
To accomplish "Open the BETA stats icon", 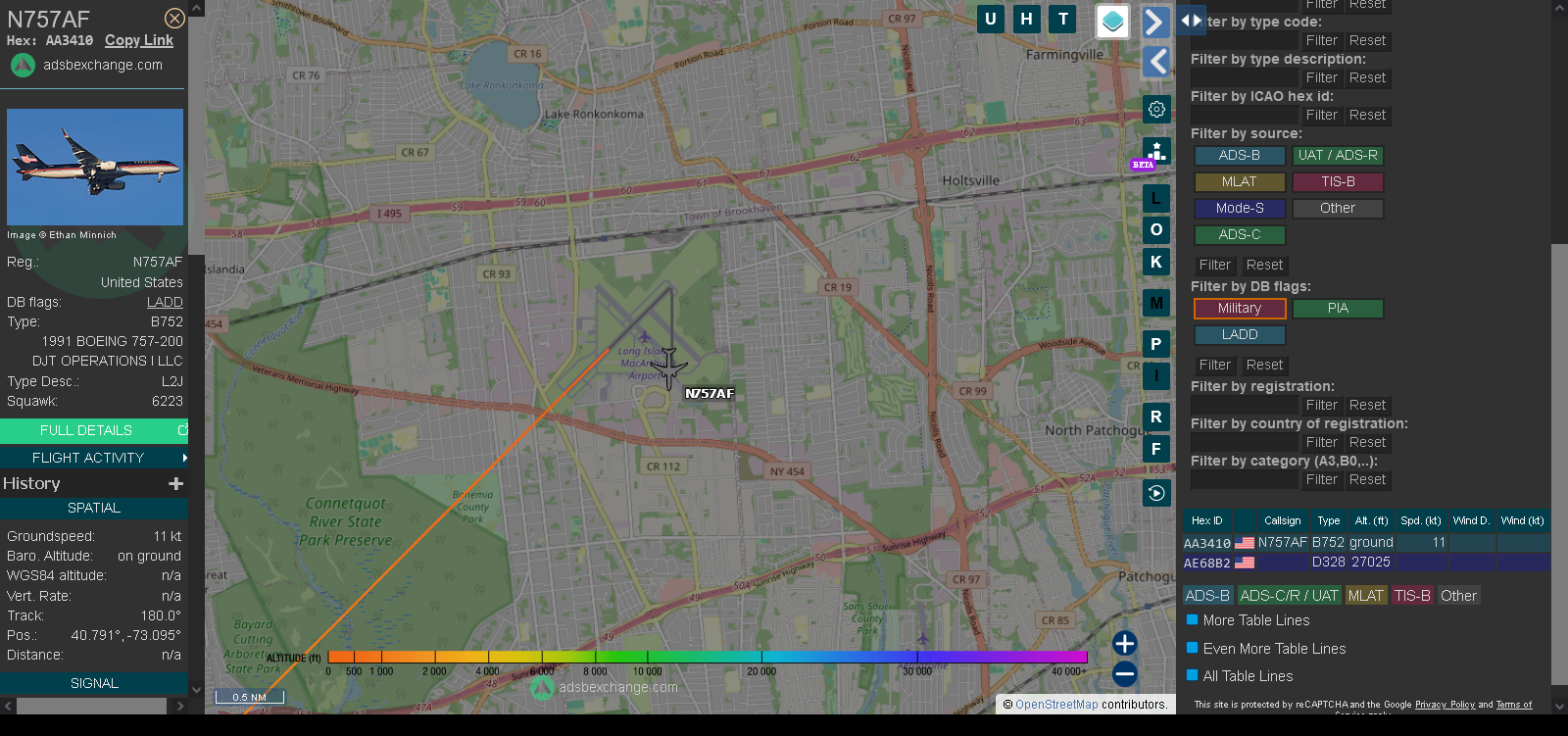I will (x=1156, y=152).
